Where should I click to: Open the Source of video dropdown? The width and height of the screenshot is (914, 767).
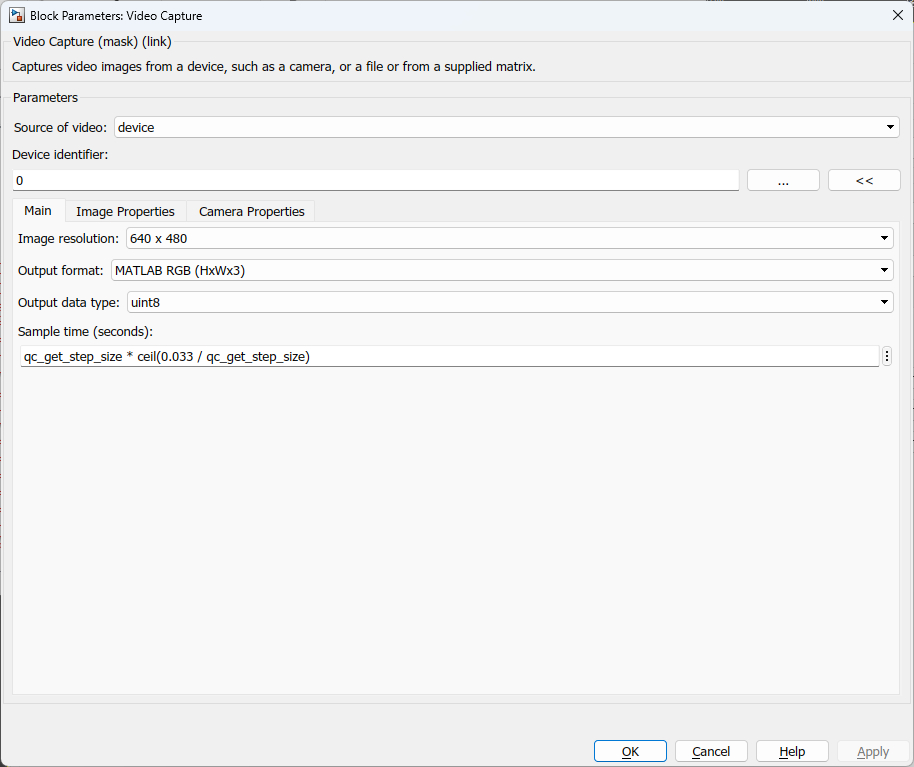pyautogui.click(x=888, y=127)
